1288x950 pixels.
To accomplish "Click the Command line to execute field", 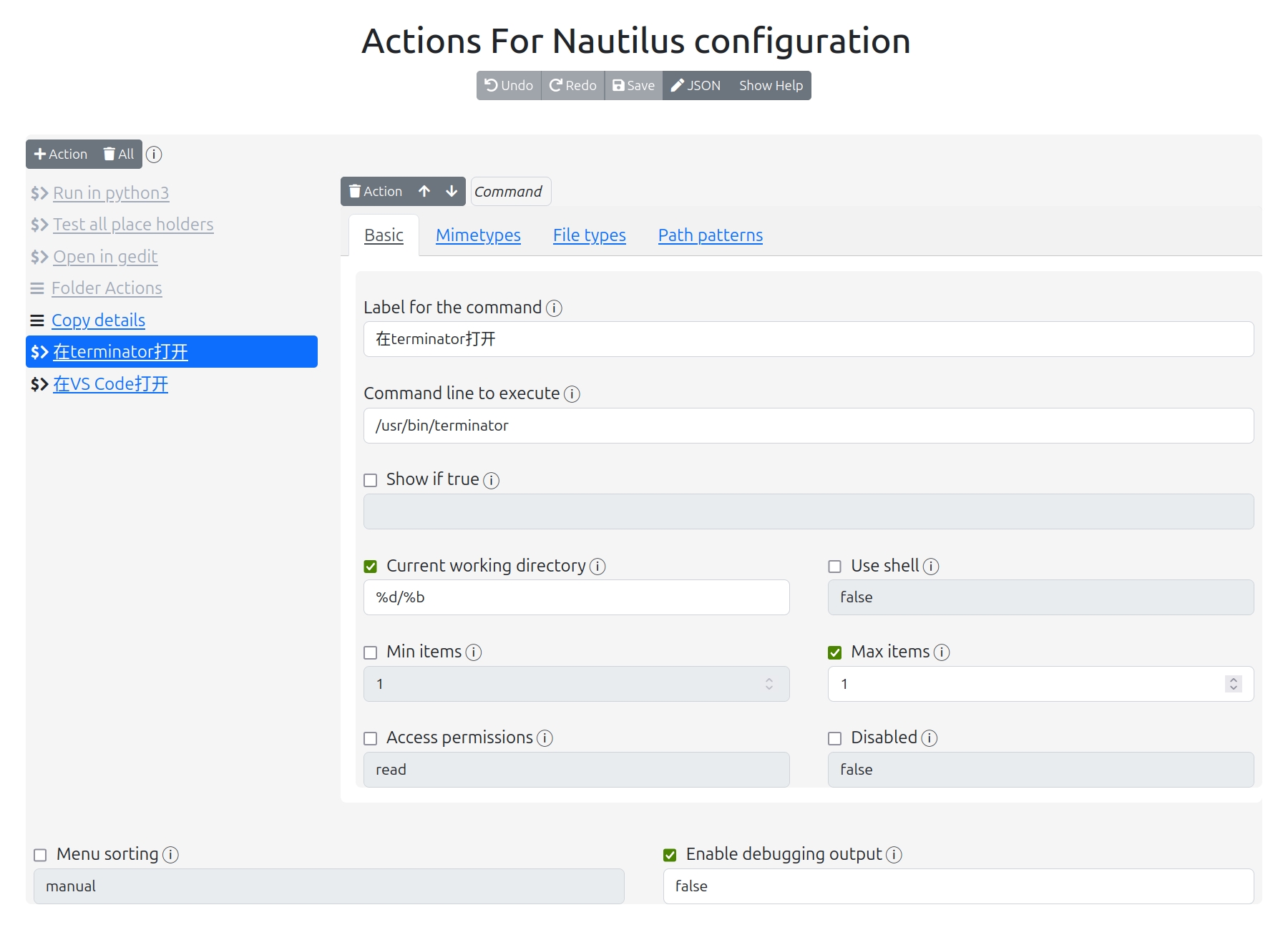I will click(808, 426).
